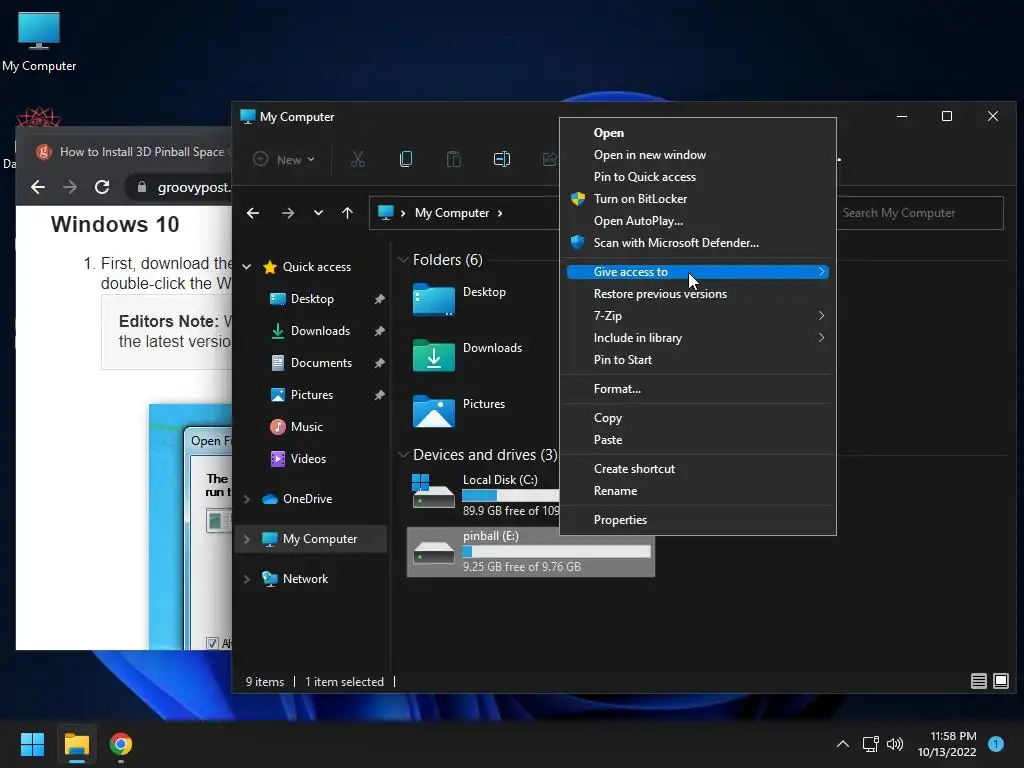Switch to details view layout icon

point(978,681)
